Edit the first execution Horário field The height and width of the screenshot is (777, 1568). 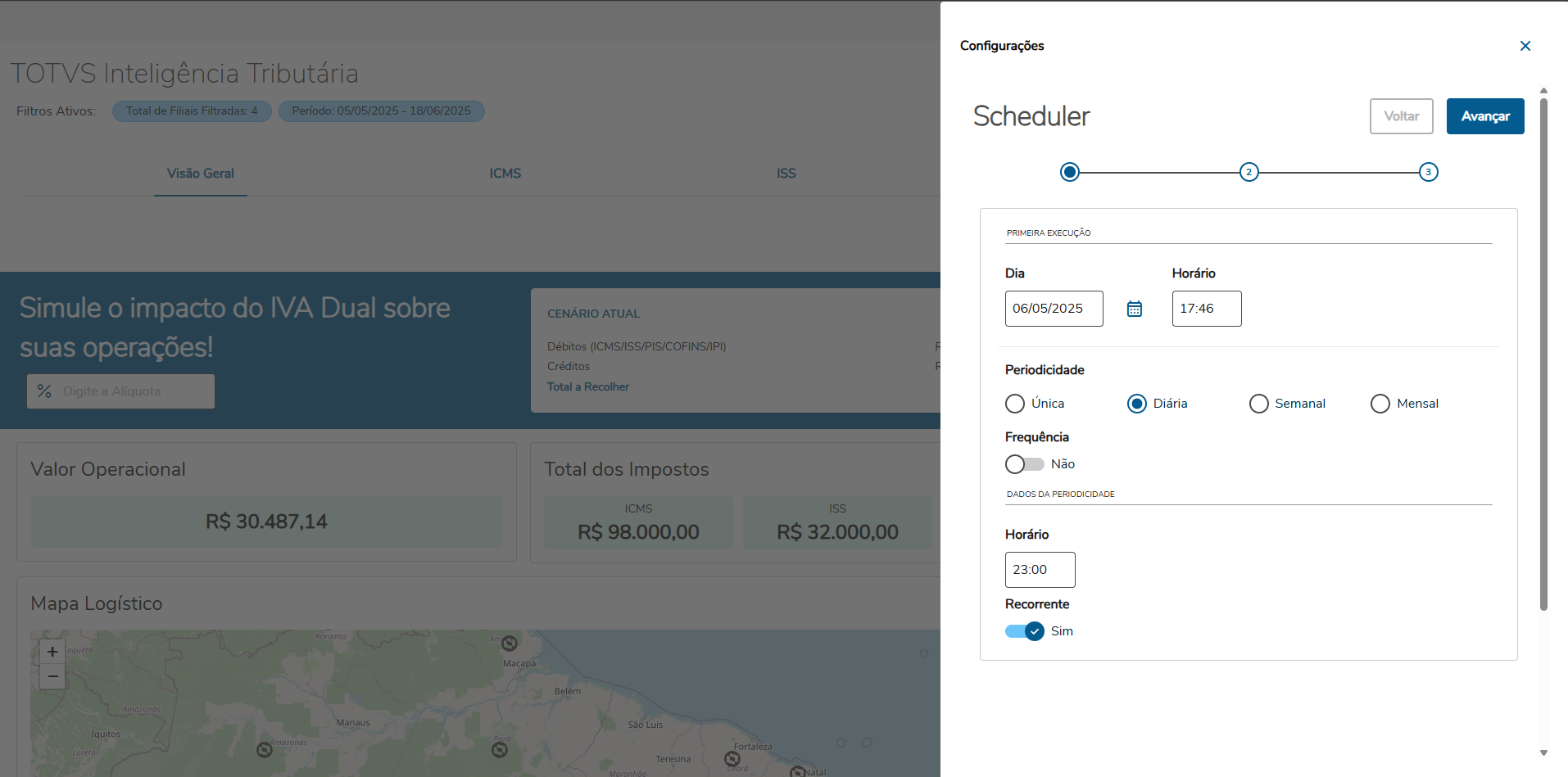coord(1207,309)
